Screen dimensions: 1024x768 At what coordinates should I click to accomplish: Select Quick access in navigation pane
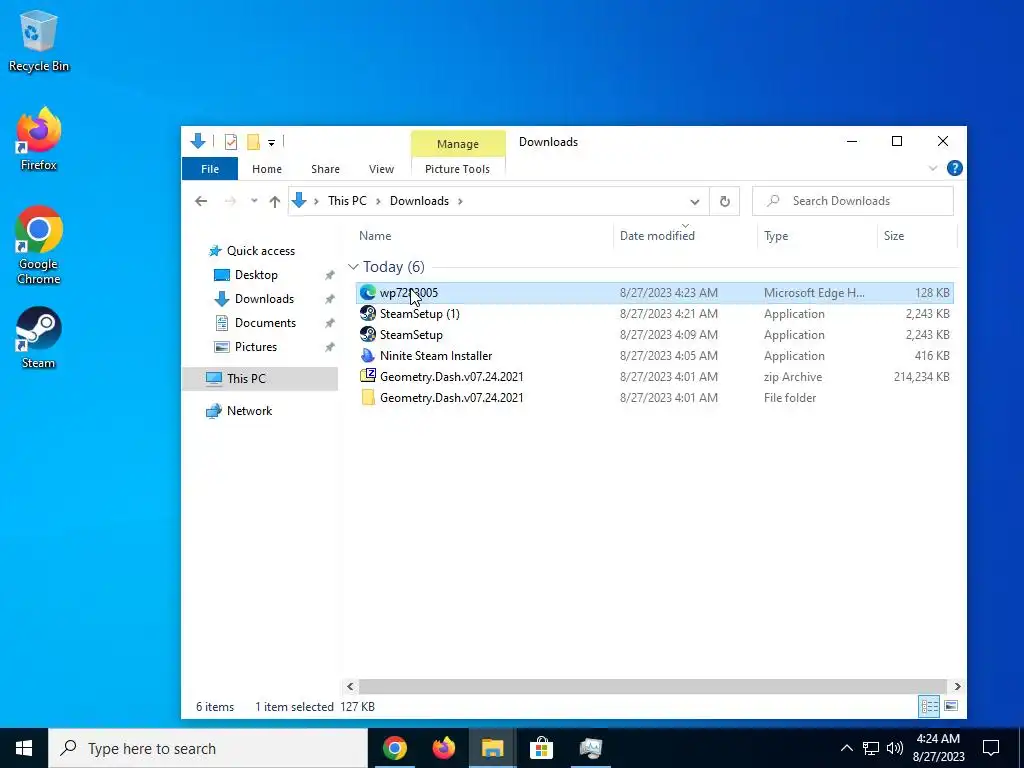261,251
